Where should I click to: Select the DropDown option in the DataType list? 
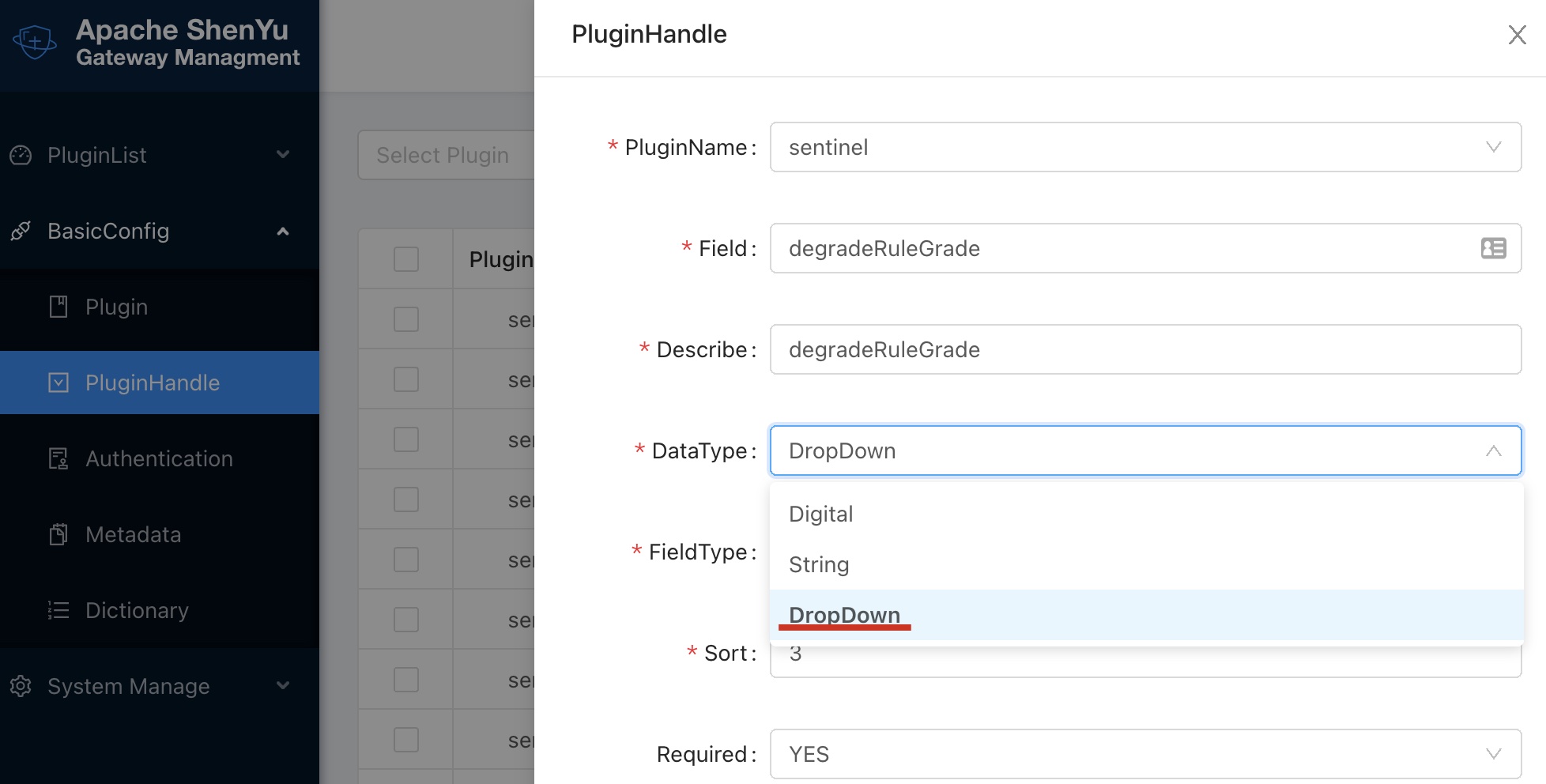coord(844,615)
